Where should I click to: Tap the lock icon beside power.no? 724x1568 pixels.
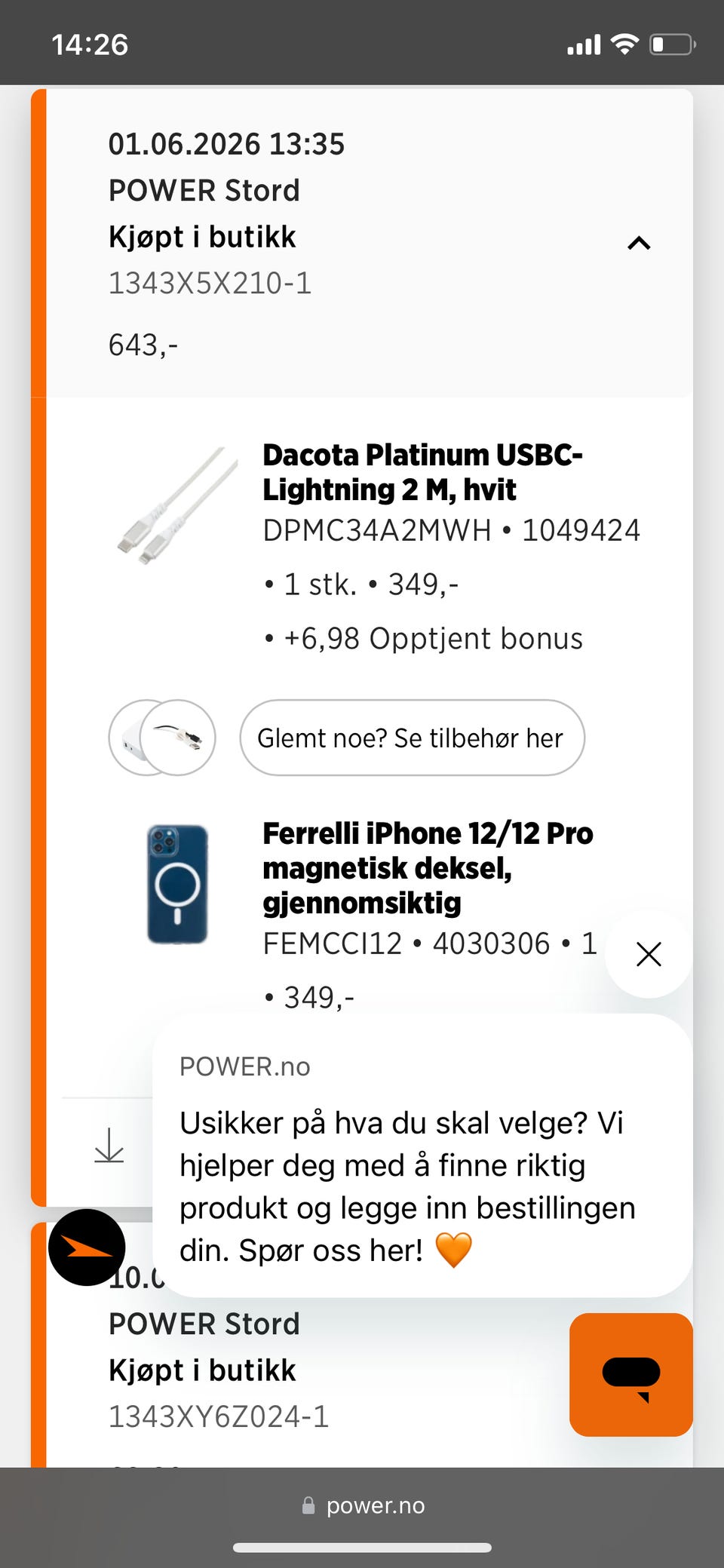[308, 1505]
